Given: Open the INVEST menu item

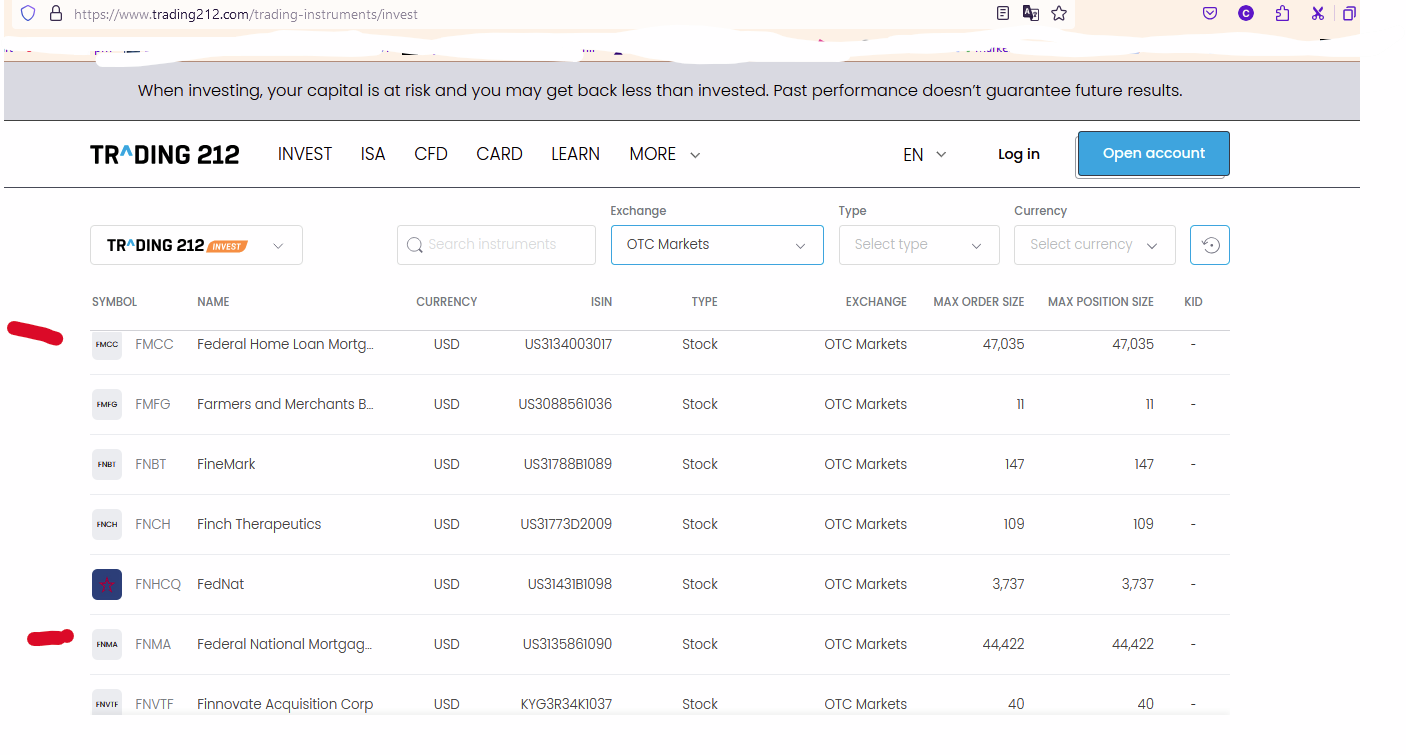Looking at the screenshot, I should click(305, 154).
